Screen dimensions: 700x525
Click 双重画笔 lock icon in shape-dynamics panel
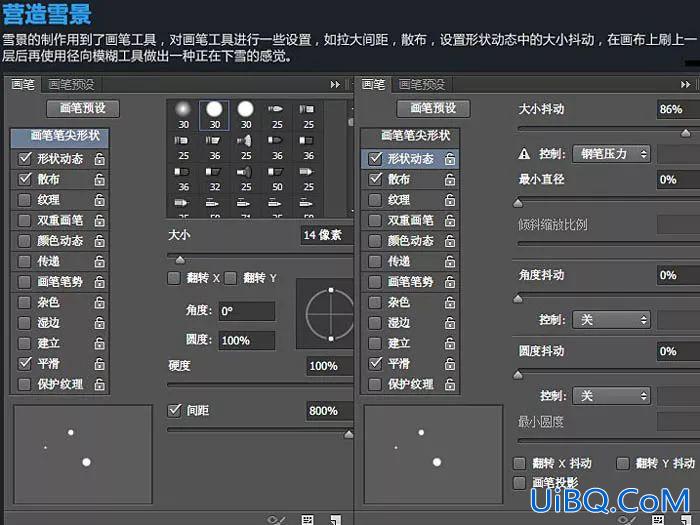coord(450,221)
